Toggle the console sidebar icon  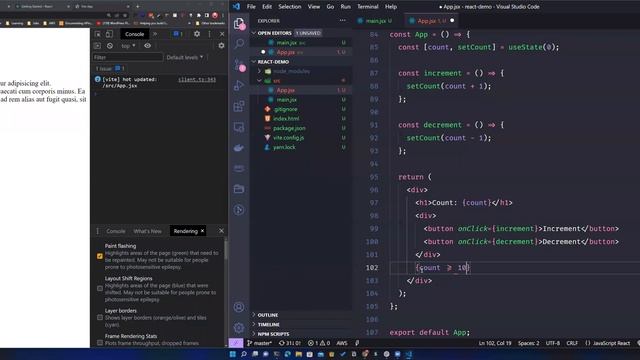[97, 46]
